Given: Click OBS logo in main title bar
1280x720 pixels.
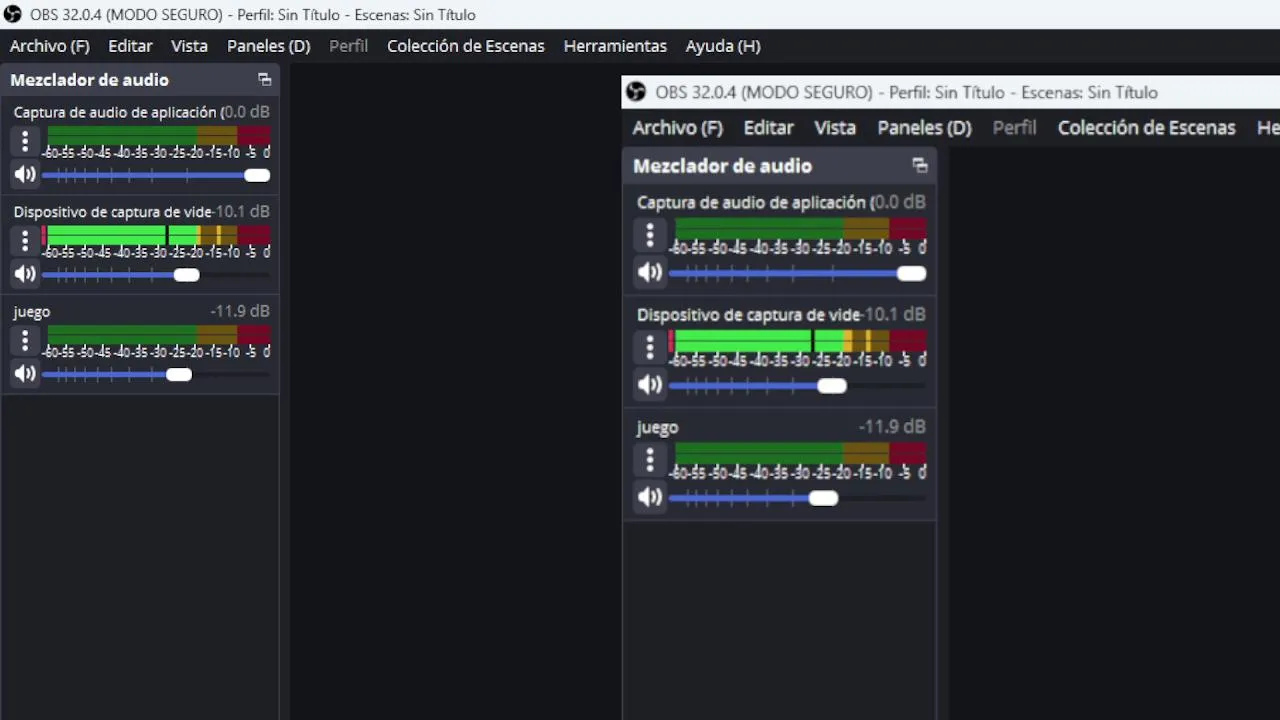Looking at the screenshot, I should pyautogui.click(x=13, y=15).
